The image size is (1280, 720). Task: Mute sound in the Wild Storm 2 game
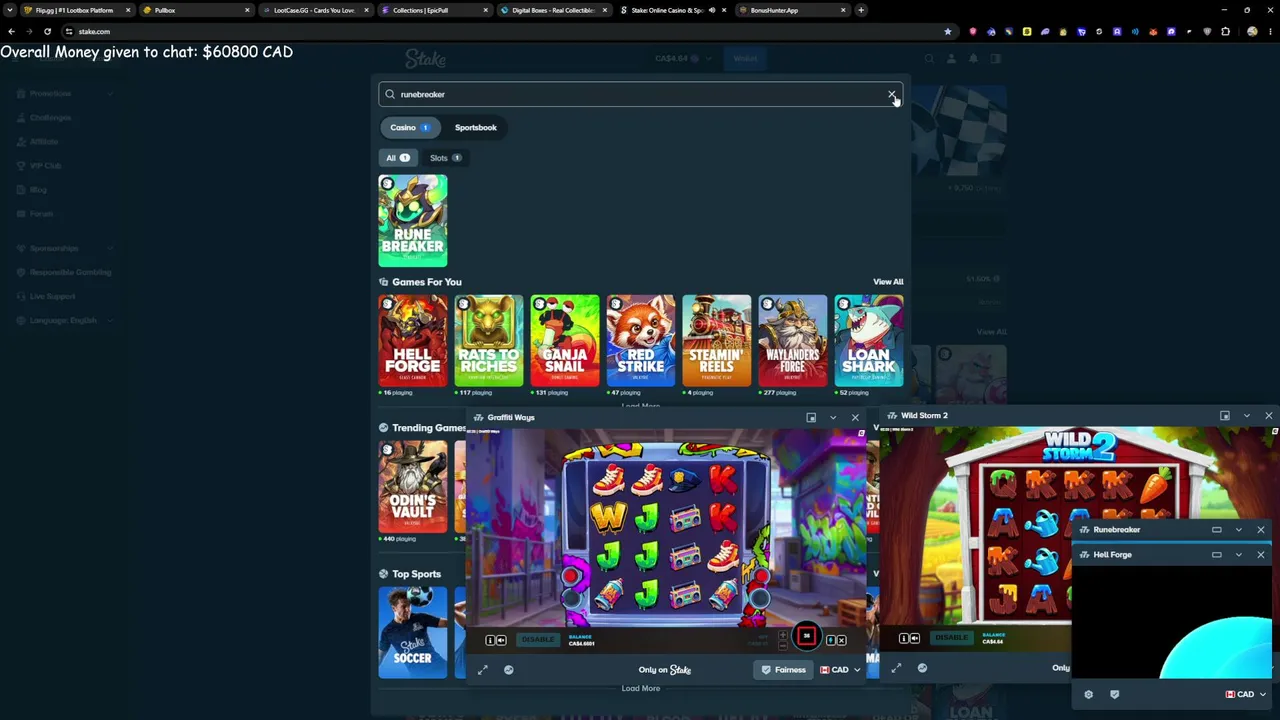pos(915,638)
